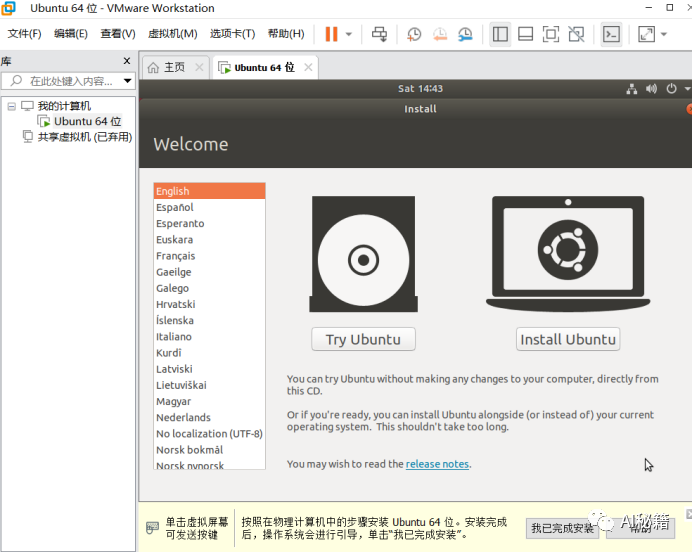
Task: Select English language
Action: click(210, 191)
